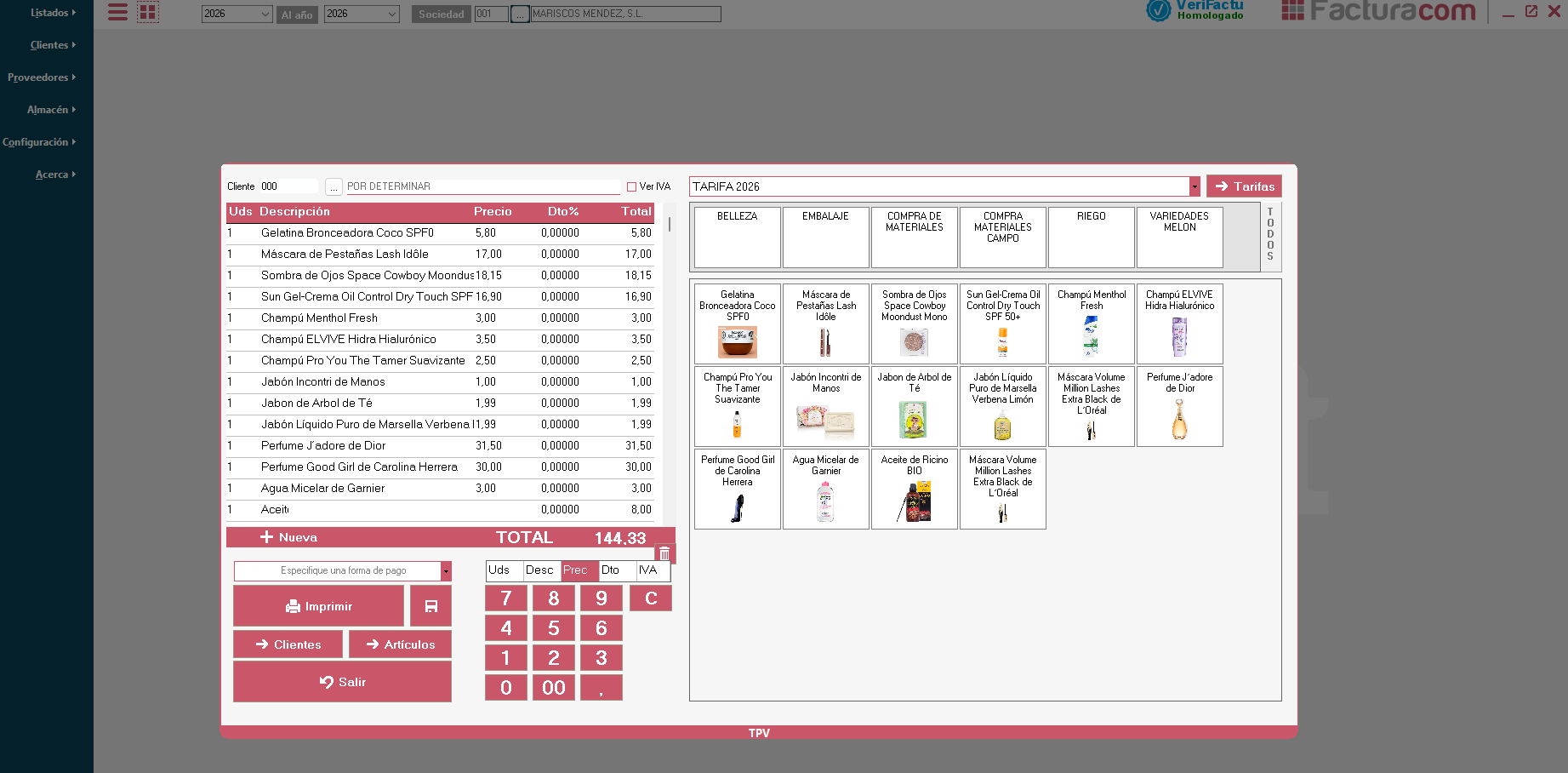Viewport: 1568px width, 773px height.
Task: Add Jabón Incontri de Manos product tile
Action: 826,406
